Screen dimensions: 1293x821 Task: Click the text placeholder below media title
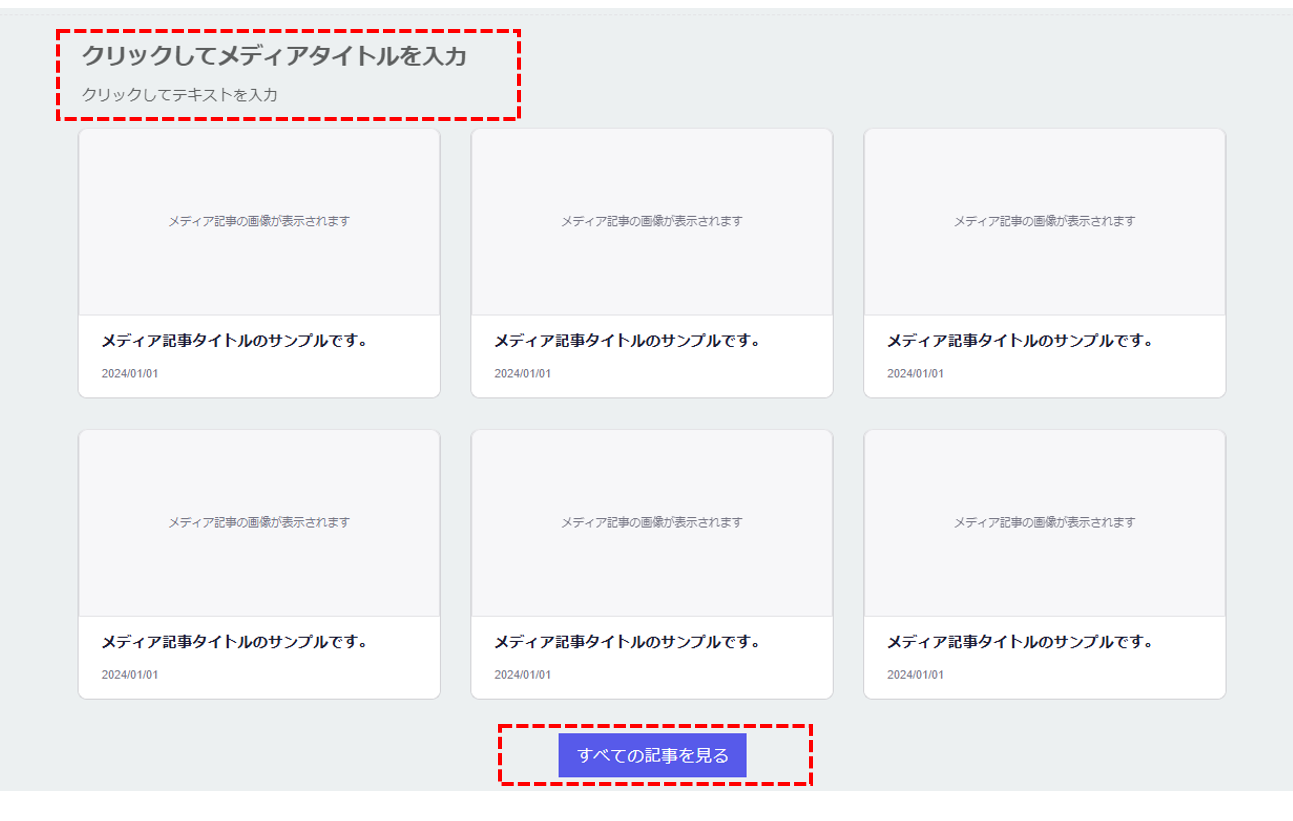click(x=180, y=95)
